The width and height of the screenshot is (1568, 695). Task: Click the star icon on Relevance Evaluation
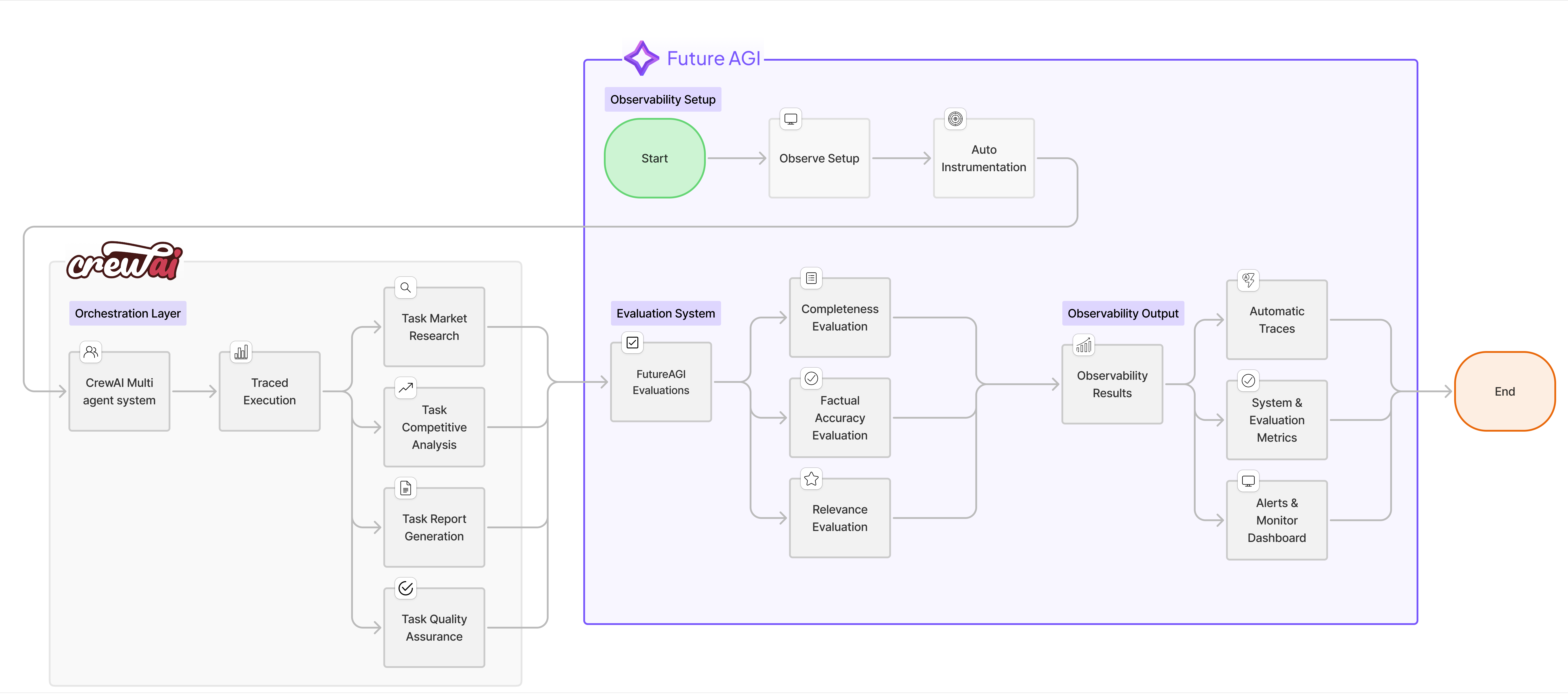pos(811,479)
